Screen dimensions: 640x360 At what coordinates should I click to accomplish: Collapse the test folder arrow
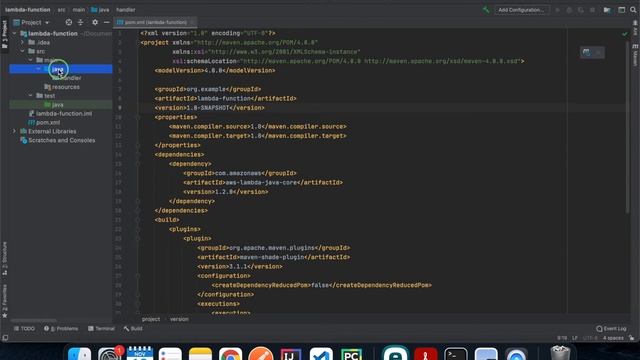pos(31,96)
